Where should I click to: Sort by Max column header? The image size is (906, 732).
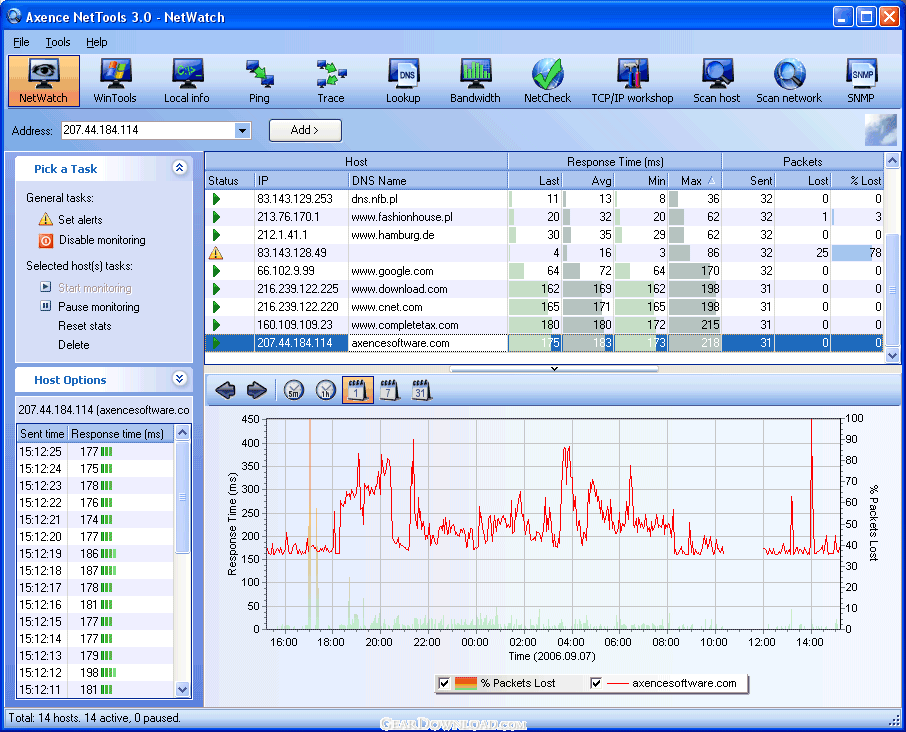[695, 181]
